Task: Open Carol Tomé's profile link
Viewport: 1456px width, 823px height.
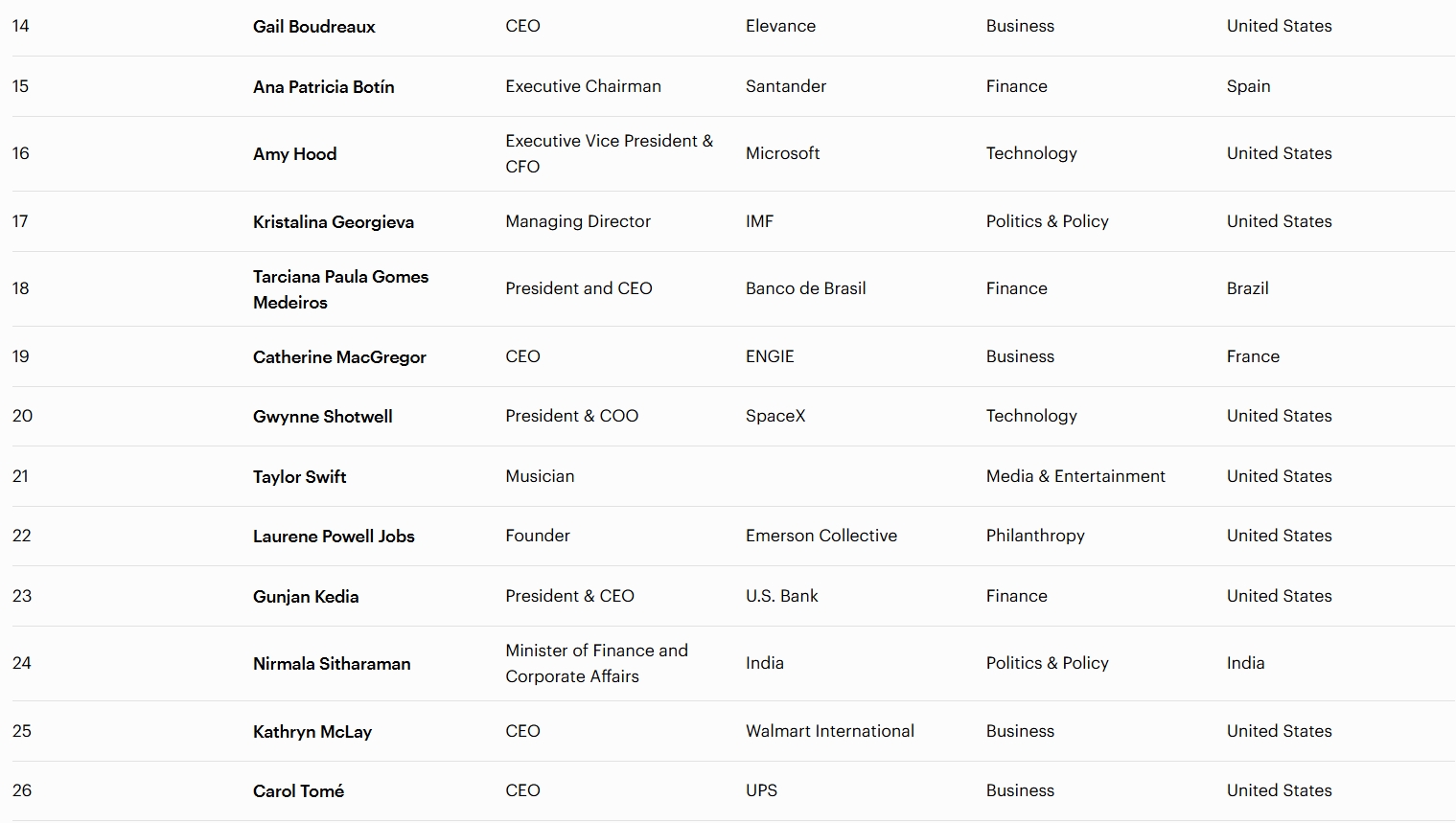Action: pos(298,791)
